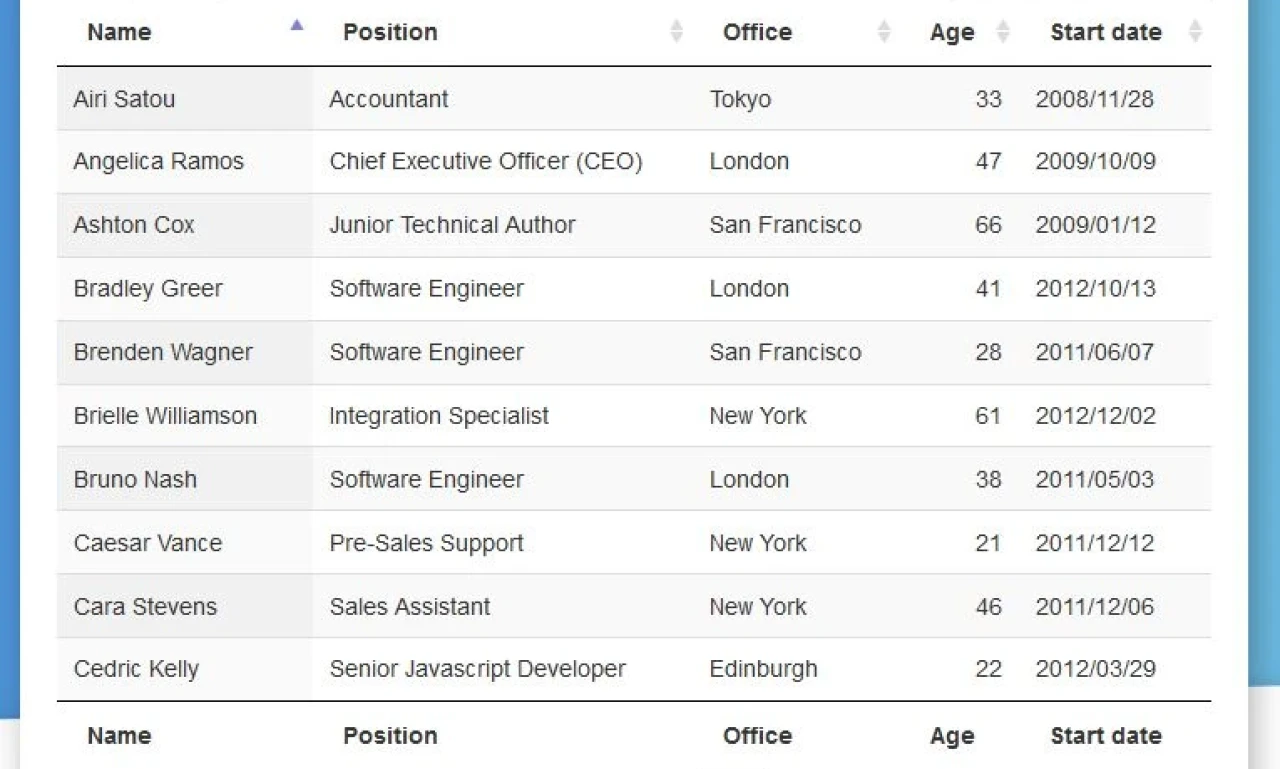
Task: Click Brenden Wagner's San Francisco office cell
Action: pos(785,352)
